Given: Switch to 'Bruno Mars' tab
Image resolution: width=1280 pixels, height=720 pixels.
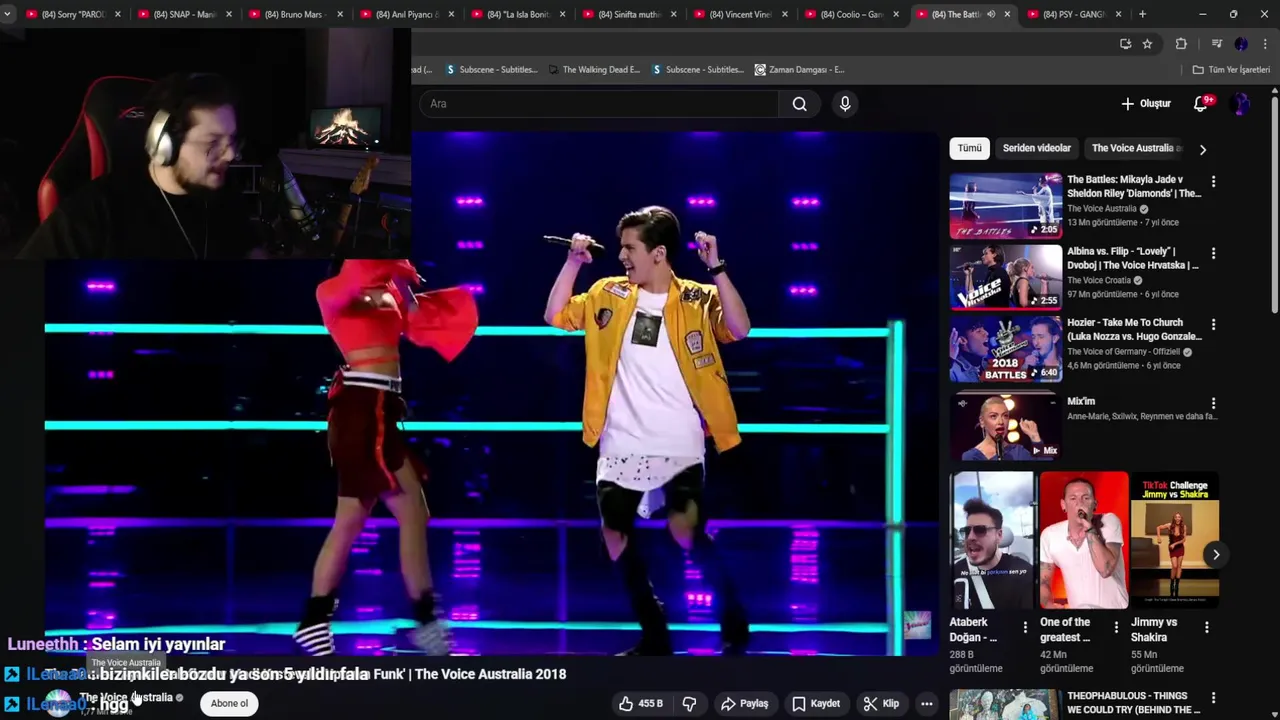Looking at the screenshot, I should coord(296,14).
